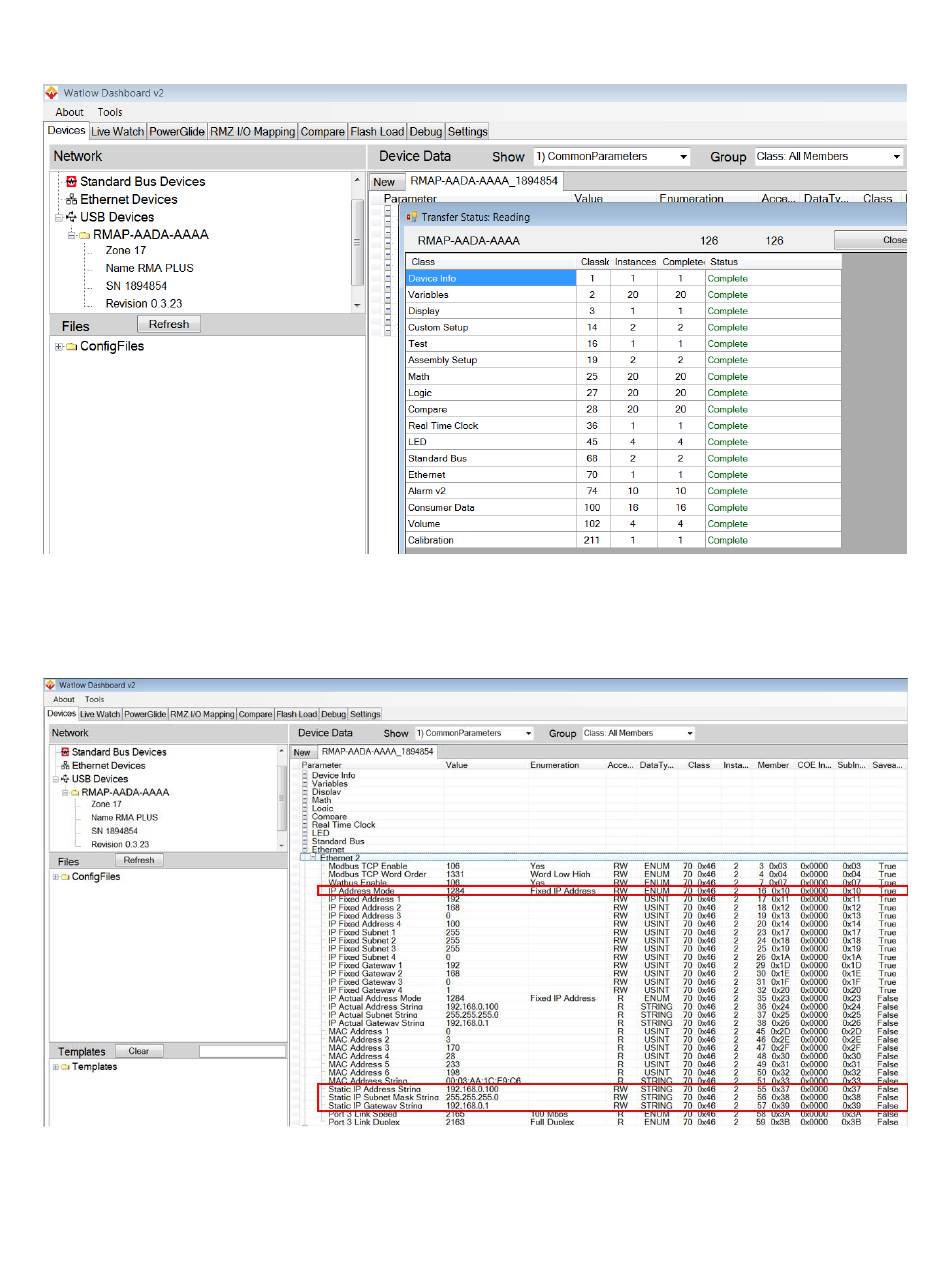The image size is (950, 1284).
Task: Select the New tab in the Ethernet 2 parameters window
Action: tap(301, 751)
